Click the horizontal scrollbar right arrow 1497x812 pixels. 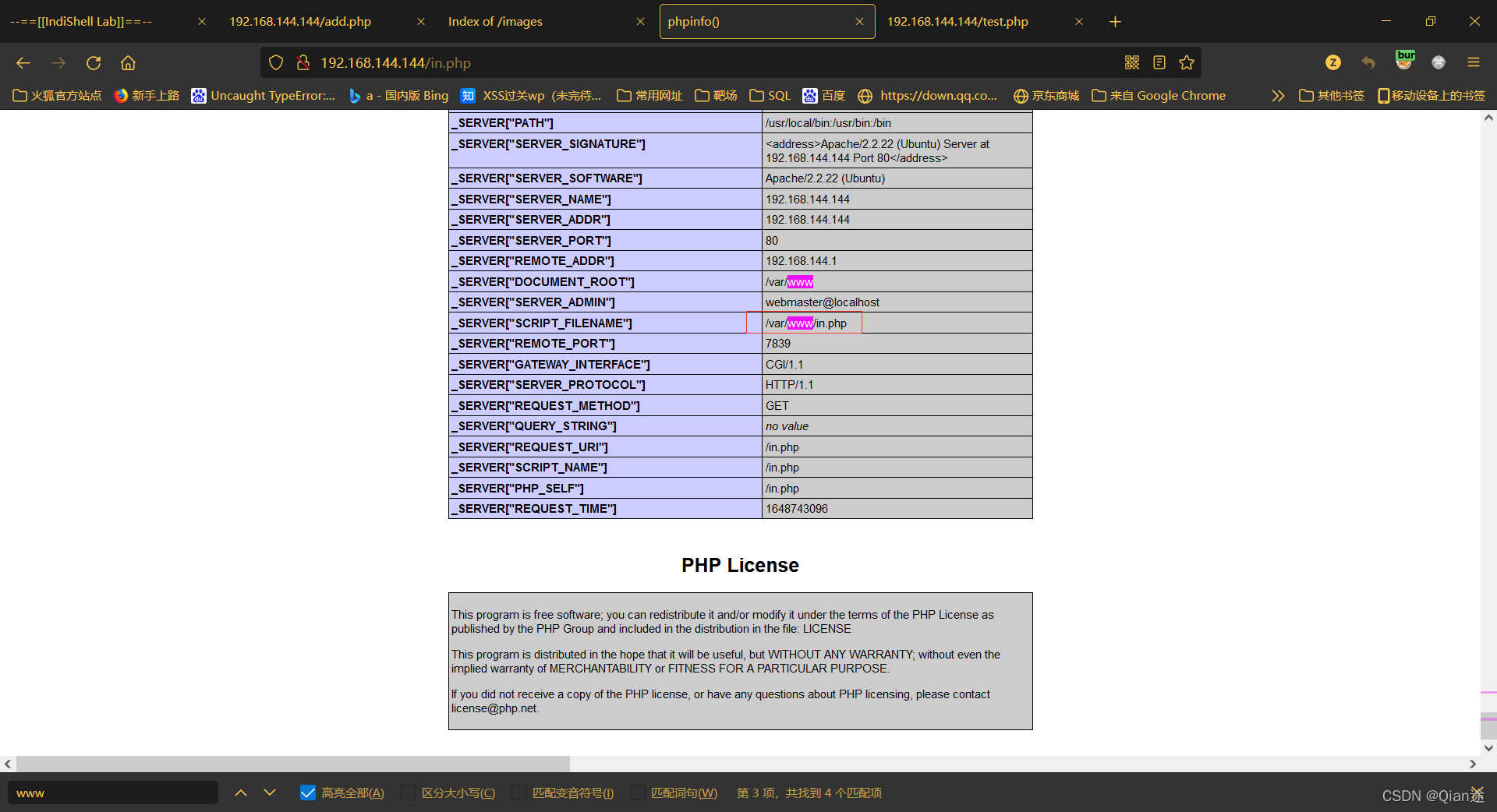tap(1473, 764)
